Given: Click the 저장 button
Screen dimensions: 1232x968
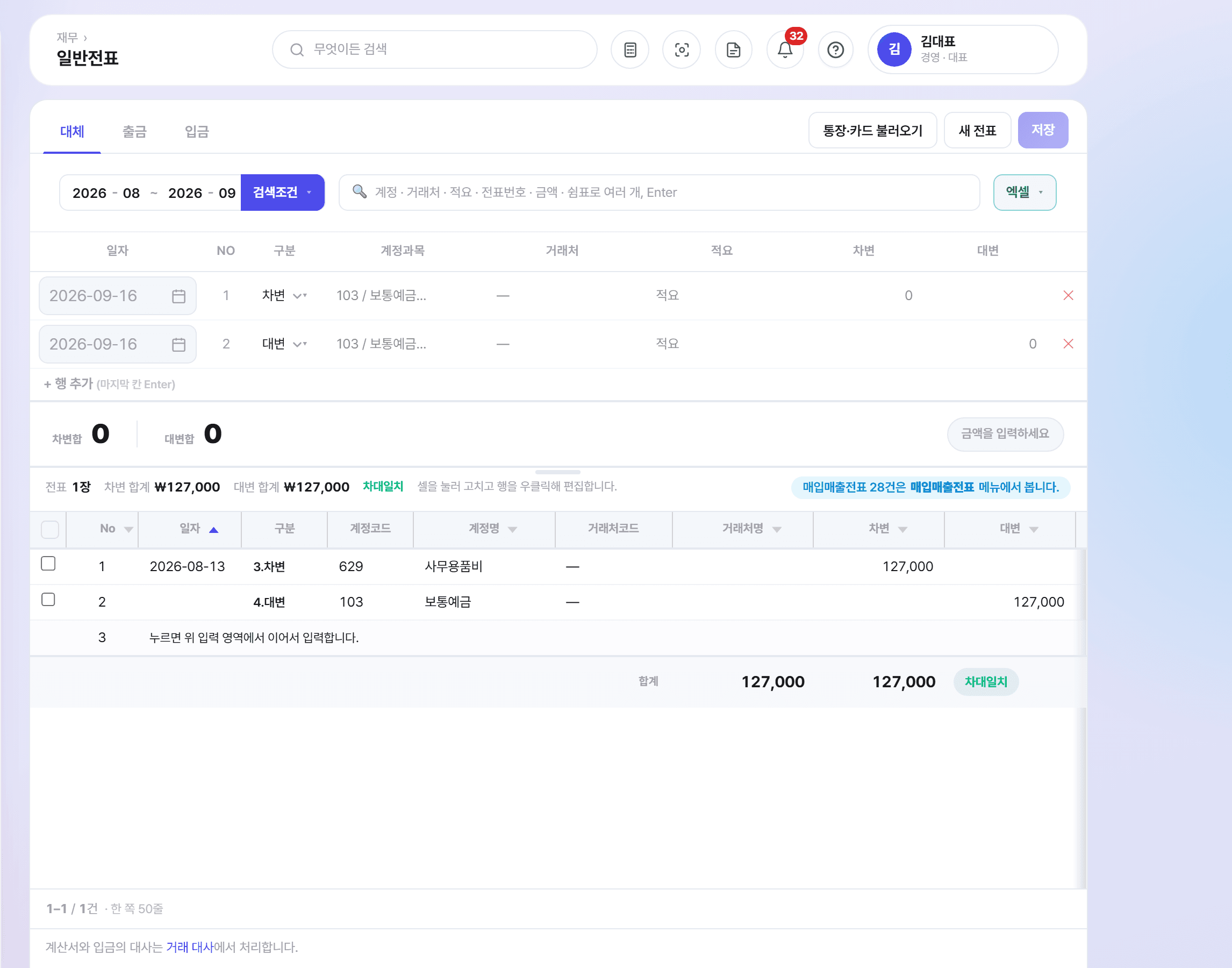Looking at the screenshot, I should 1043,130.
